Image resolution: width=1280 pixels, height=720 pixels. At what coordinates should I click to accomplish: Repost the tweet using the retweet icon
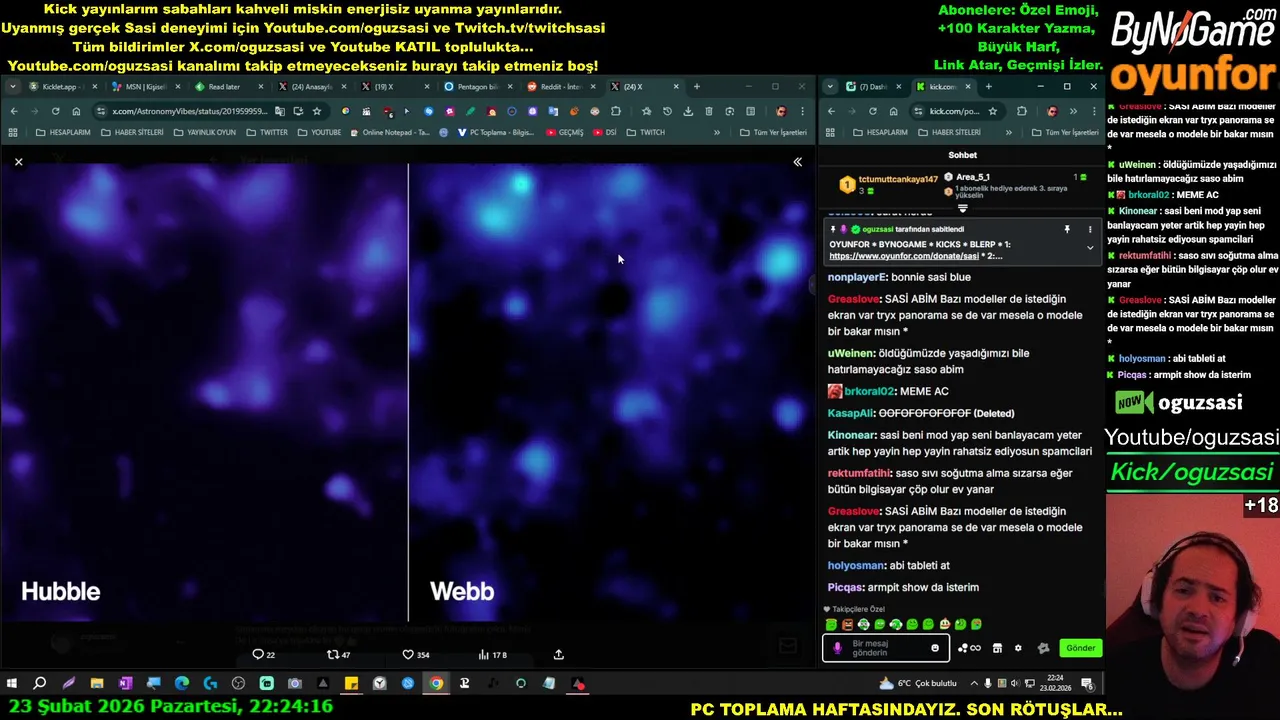tap(339, 655)
